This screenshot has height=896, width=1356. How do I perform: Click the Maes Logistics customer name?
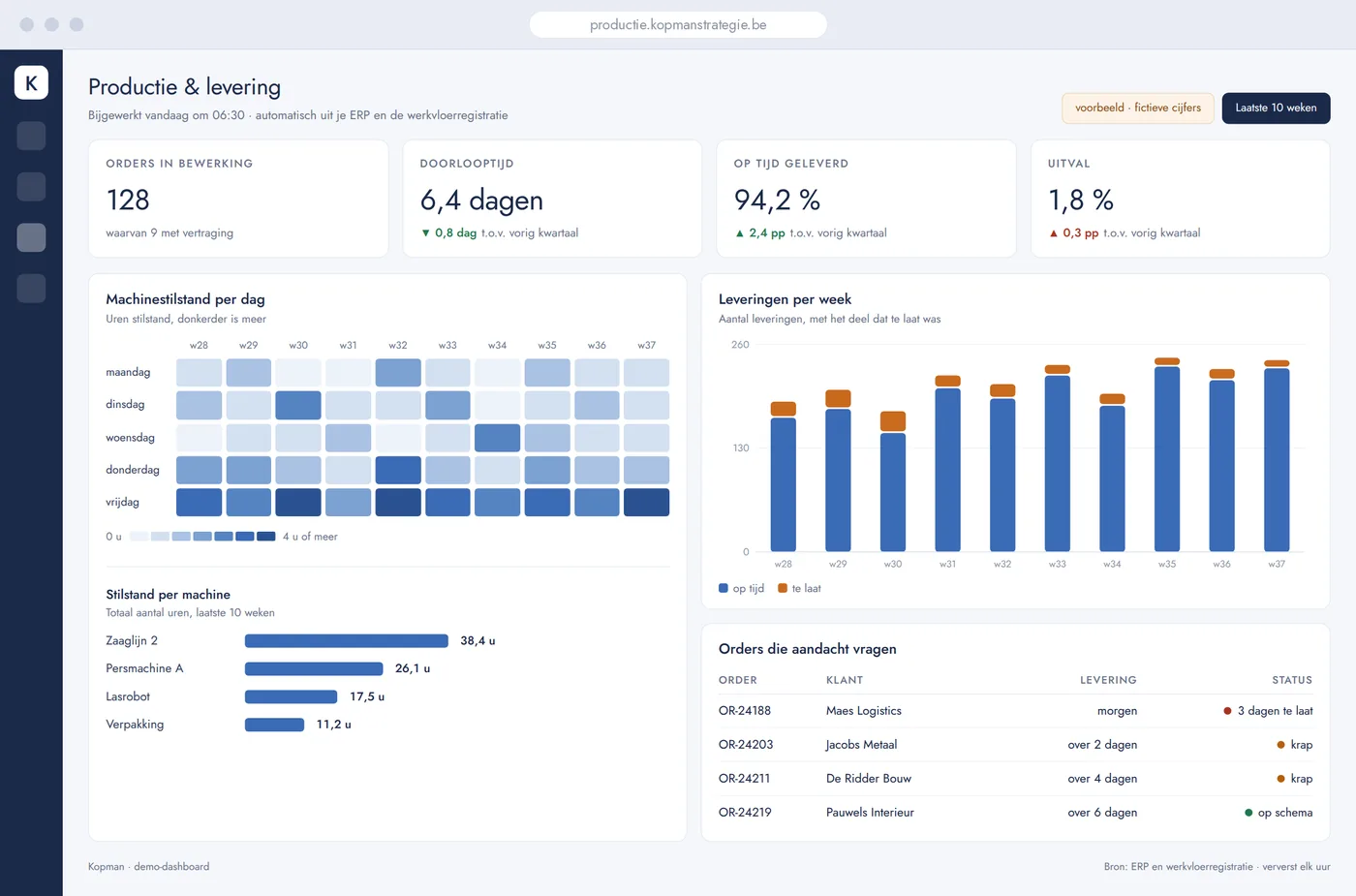point(864,711)
